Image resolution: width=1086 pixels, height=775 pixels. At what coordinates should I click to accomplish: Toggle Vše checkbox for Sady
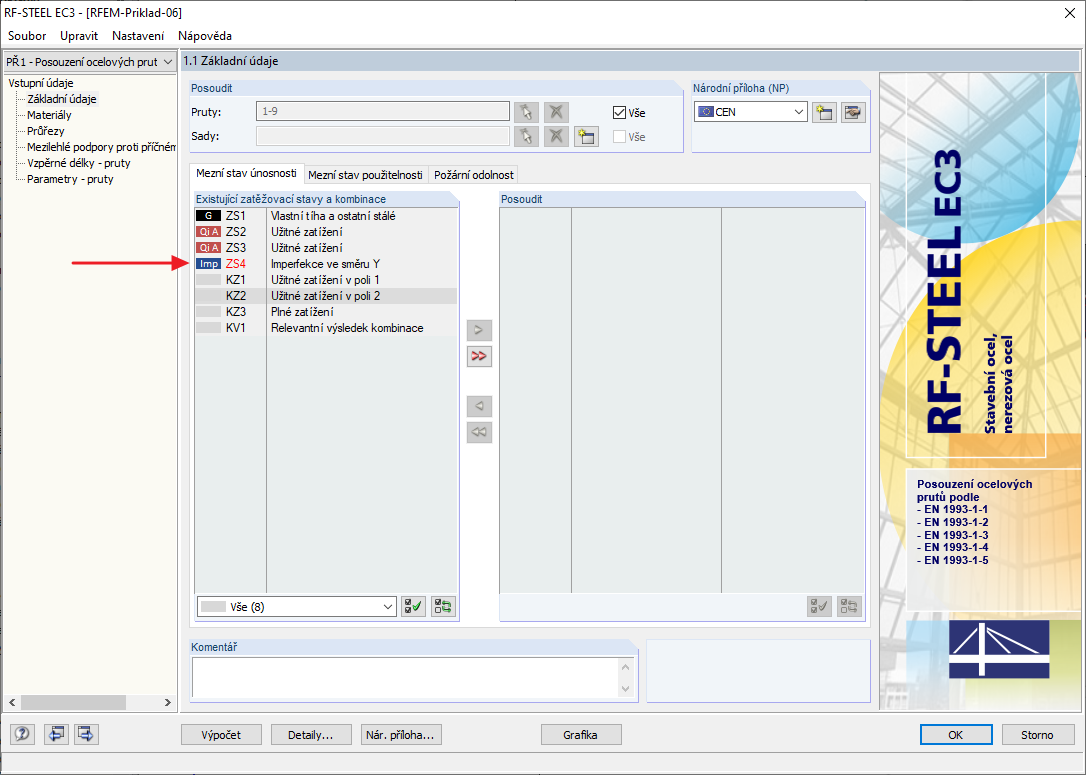click(619, 136)
